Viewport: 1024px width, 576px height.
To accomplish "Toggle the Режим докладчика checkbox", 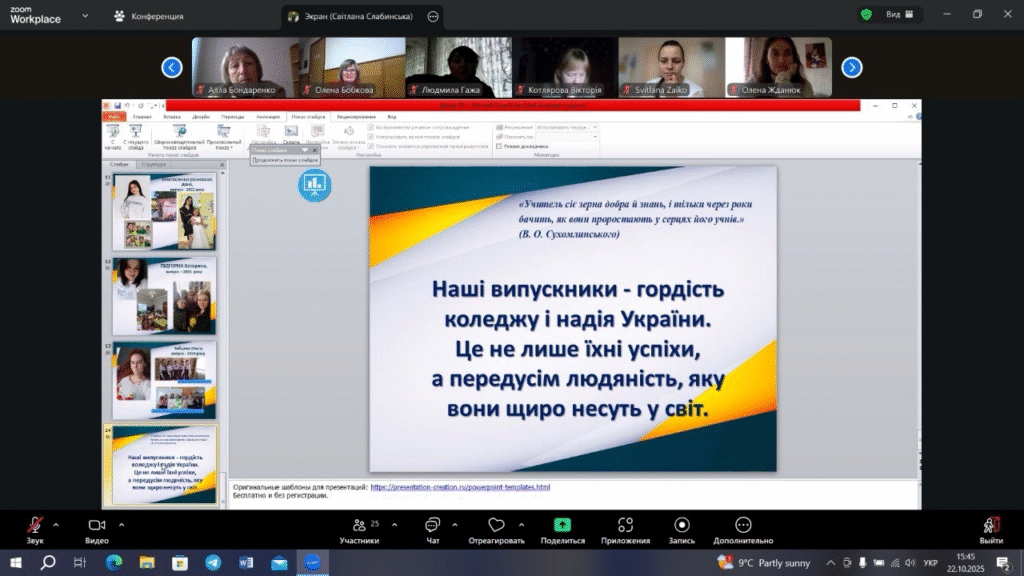I will point(499,146).
